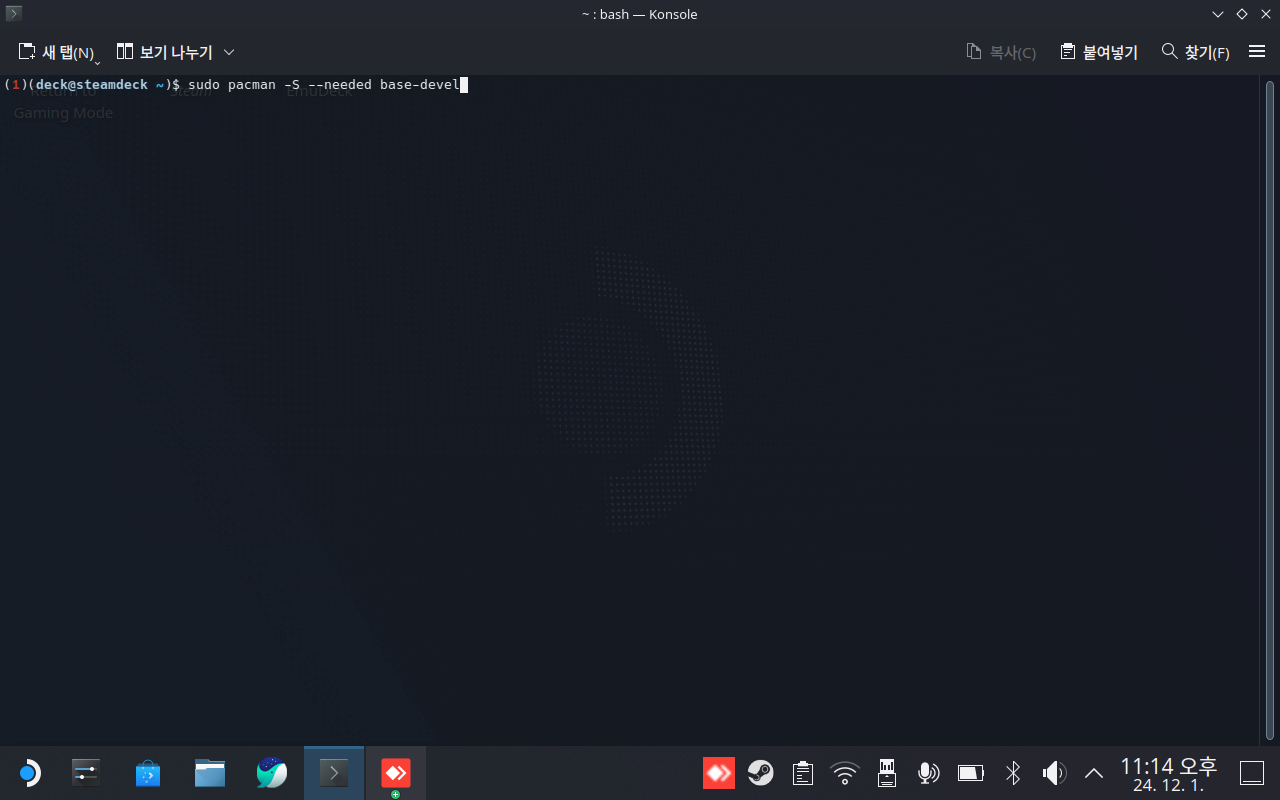1280x800 pixels.
Task: Click the Konsole window icon in title bar
Action: (x=14, y=14)
